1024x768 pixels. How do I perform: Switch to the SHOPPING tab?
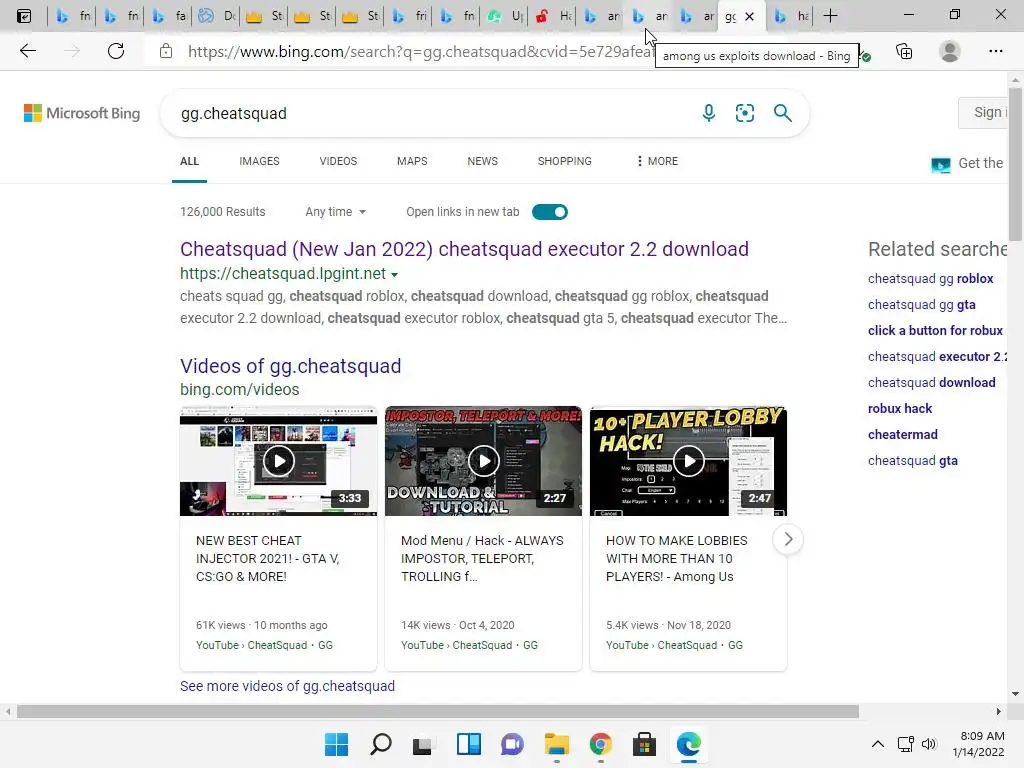(x=565, y=161)
